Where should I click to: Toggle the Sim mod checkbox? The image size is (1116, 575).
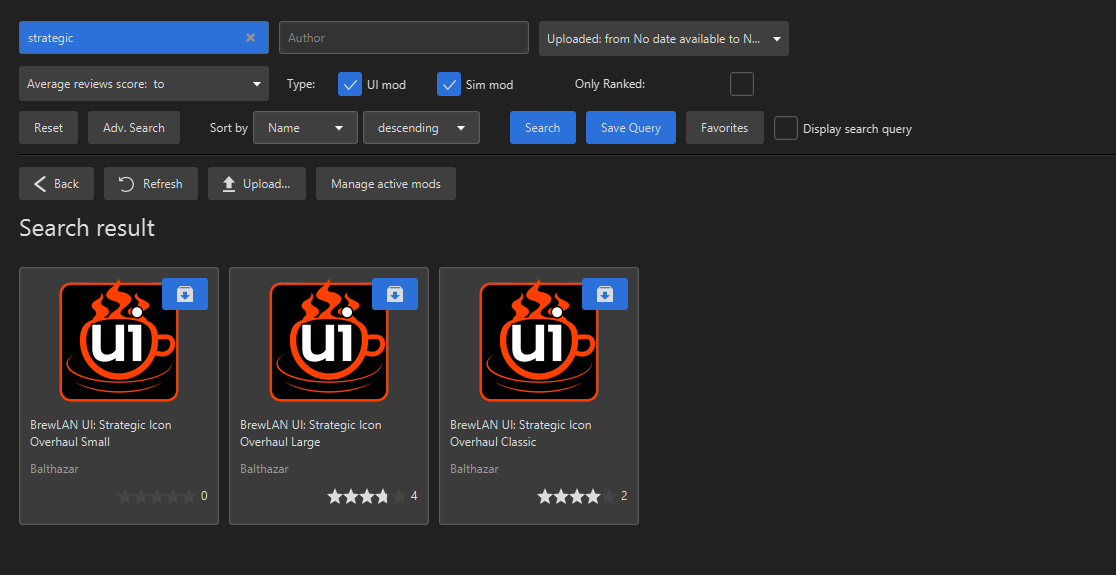(449, 84)
